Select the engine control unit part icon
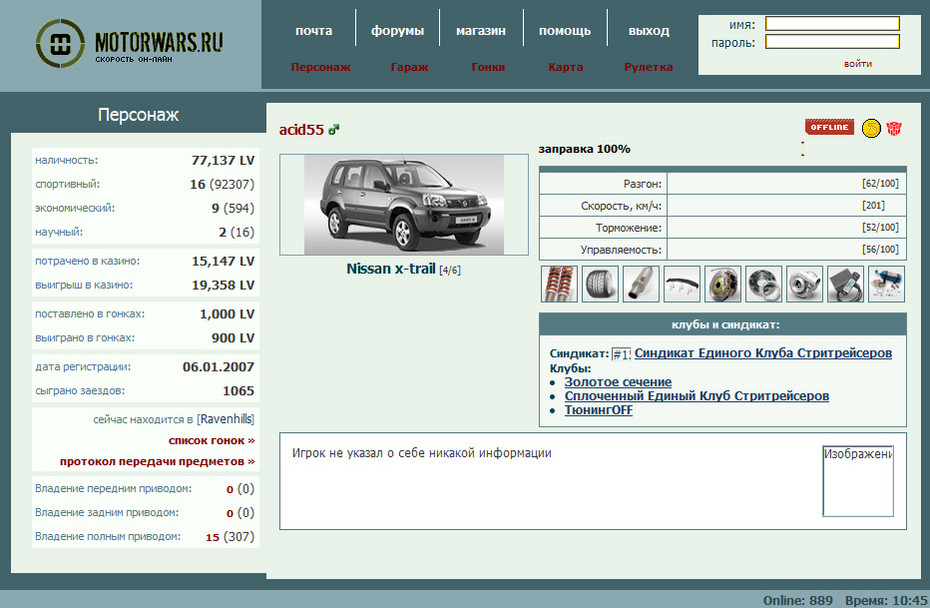 click(x=845, y=284)
